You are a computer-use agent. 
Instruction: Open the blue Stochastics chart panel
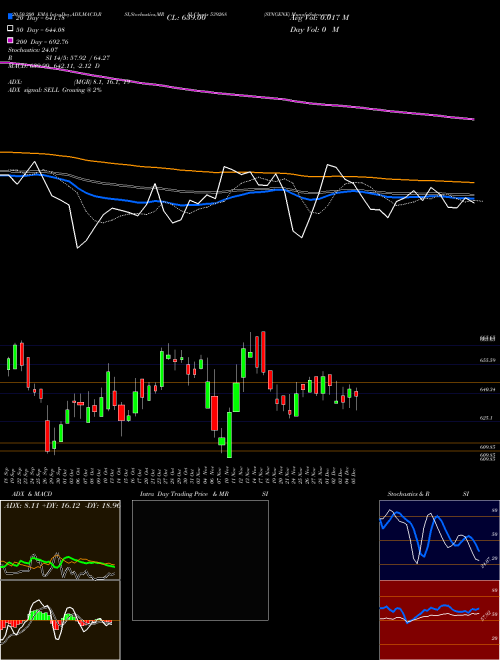coord(439,540)
